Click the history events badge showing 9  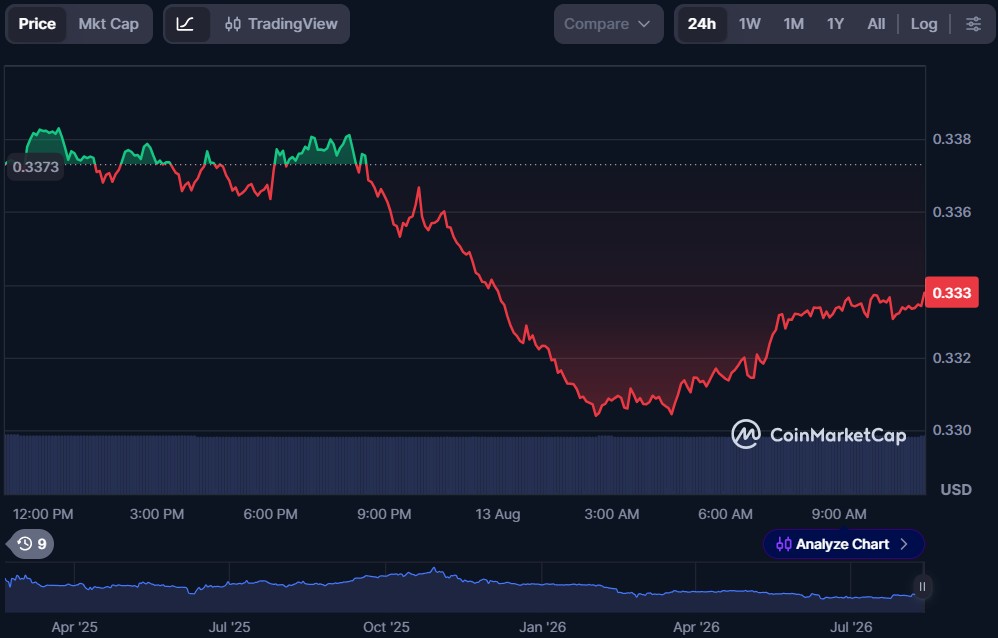coord(31,544)
